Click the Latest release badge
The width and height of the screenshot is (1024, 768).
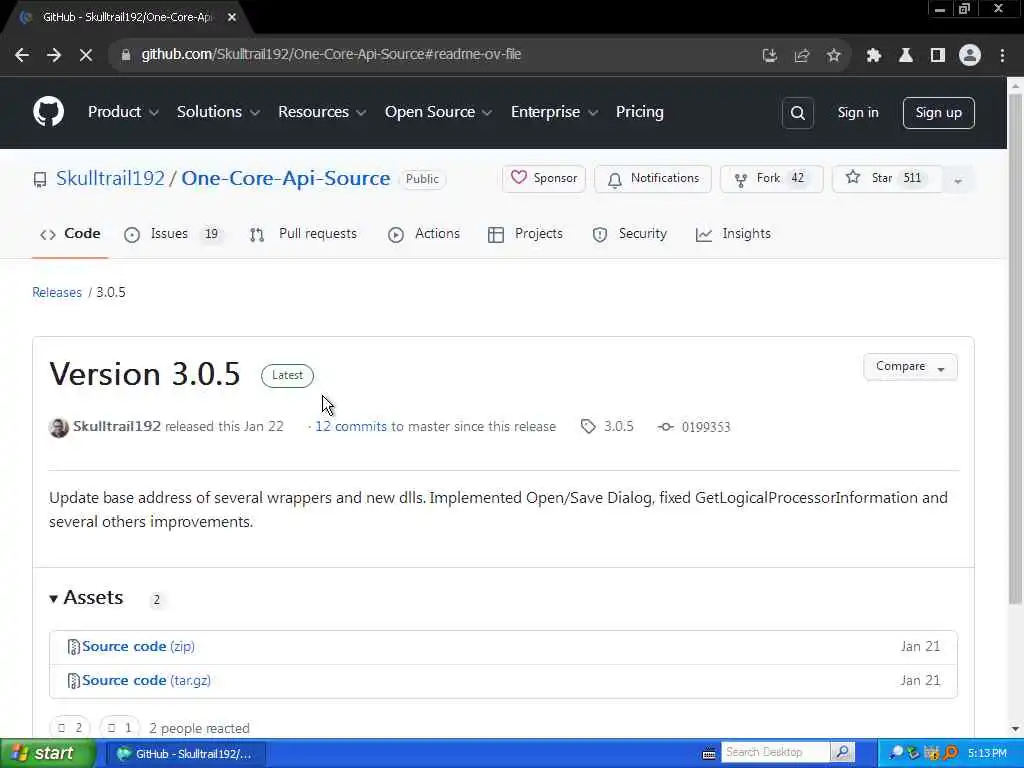point(287,376)
